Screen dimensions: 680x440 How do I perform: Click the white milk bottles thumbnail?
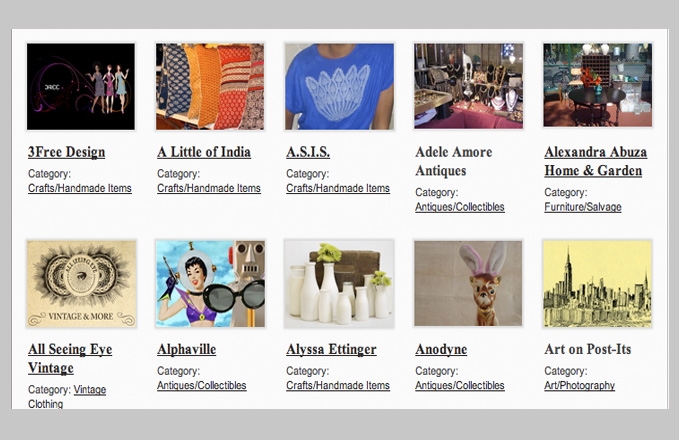tap(339, 284)
